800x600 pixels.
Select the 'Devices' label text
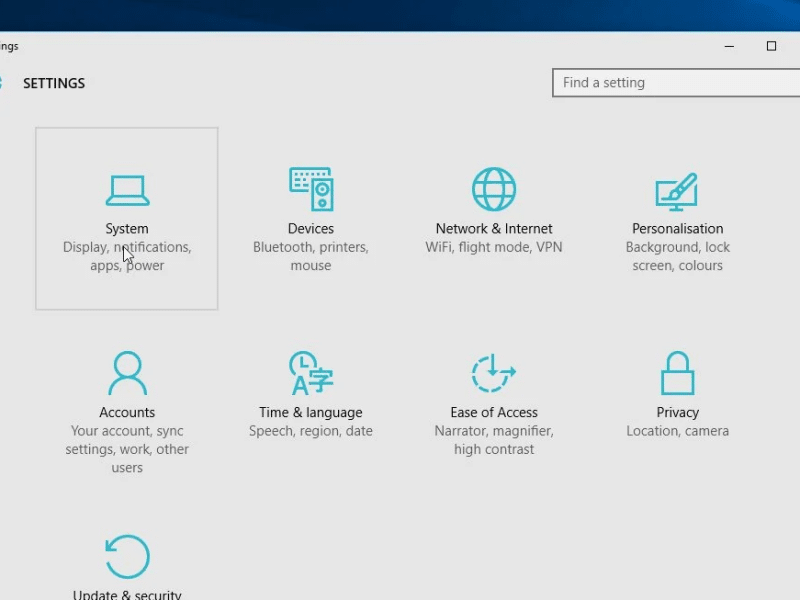[x=310, y=229]
